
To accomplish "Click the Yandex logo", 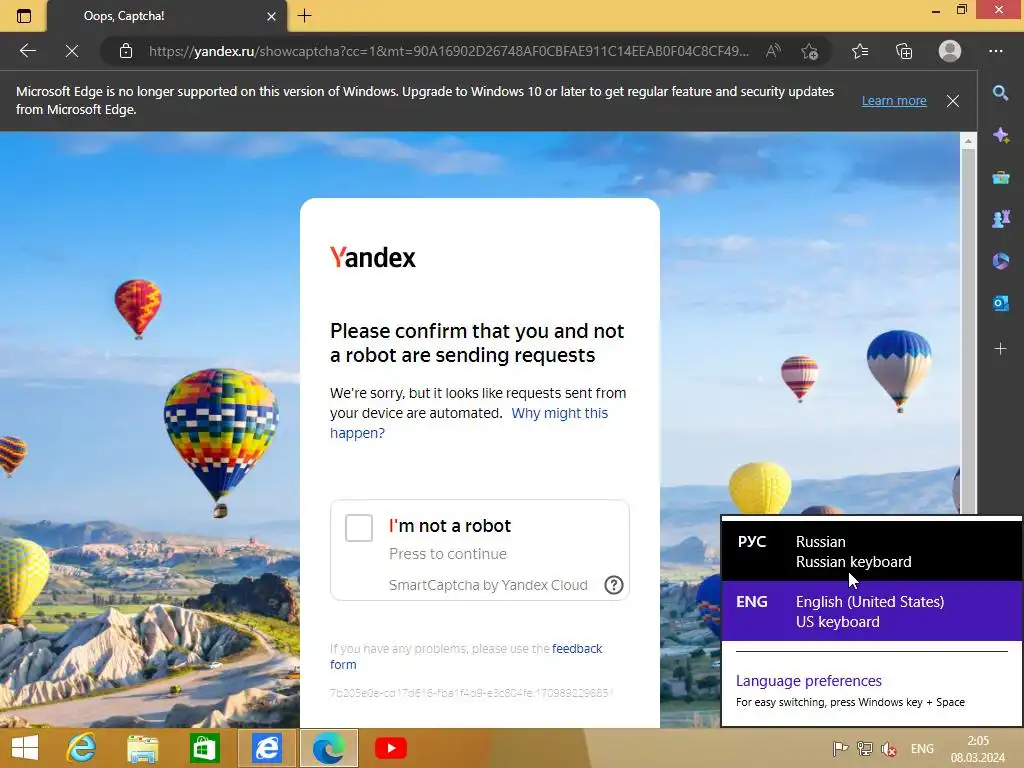I will tap(372, 257).
